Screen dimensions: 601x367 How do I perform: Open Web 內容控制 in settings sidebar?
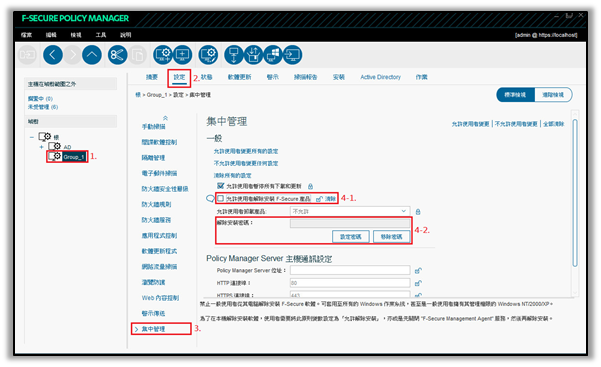point(160,298)
